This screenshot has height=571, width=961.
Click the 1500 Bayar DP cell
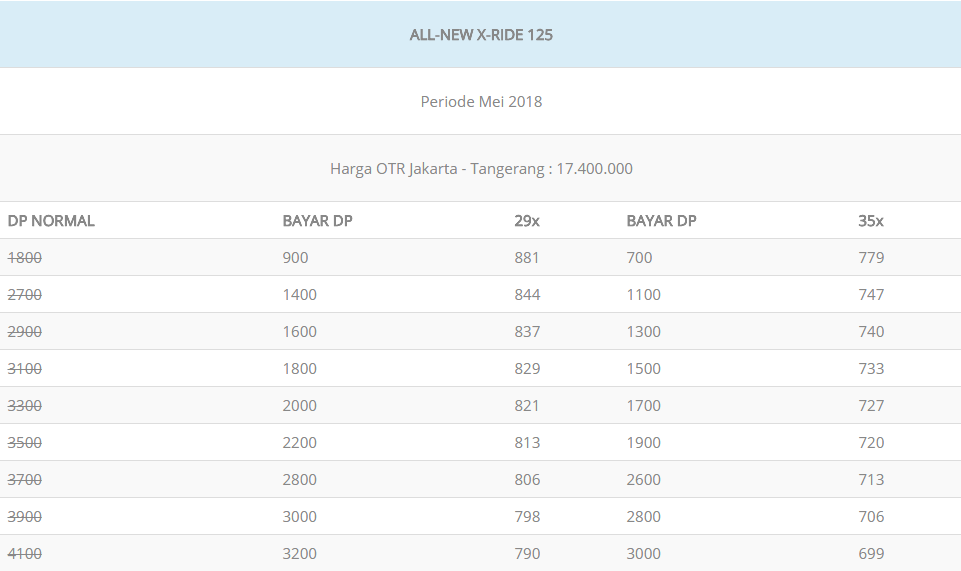644,369
